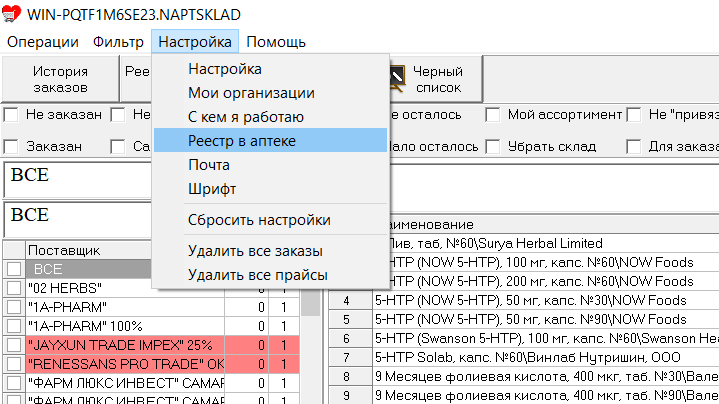This screenshot has height=404, width=719.
Task: Select 5-HTP 50 мг капс. №30 row
Action: click(546, 300)
